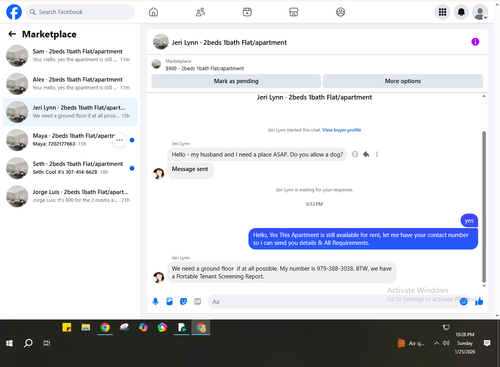Click the message with the 979-388-3038 number

[282, 272]
